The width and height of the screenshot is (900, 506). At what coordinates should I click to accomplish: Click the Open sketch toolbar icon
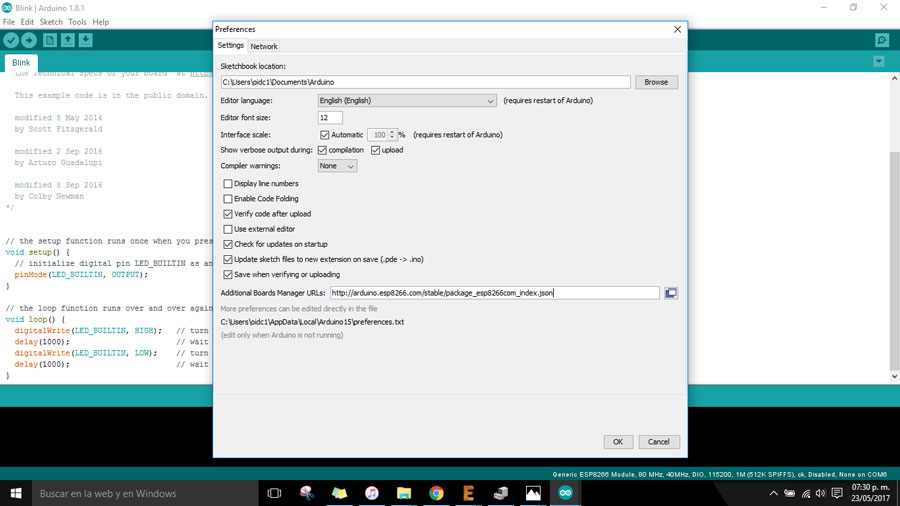click(68, 40)
